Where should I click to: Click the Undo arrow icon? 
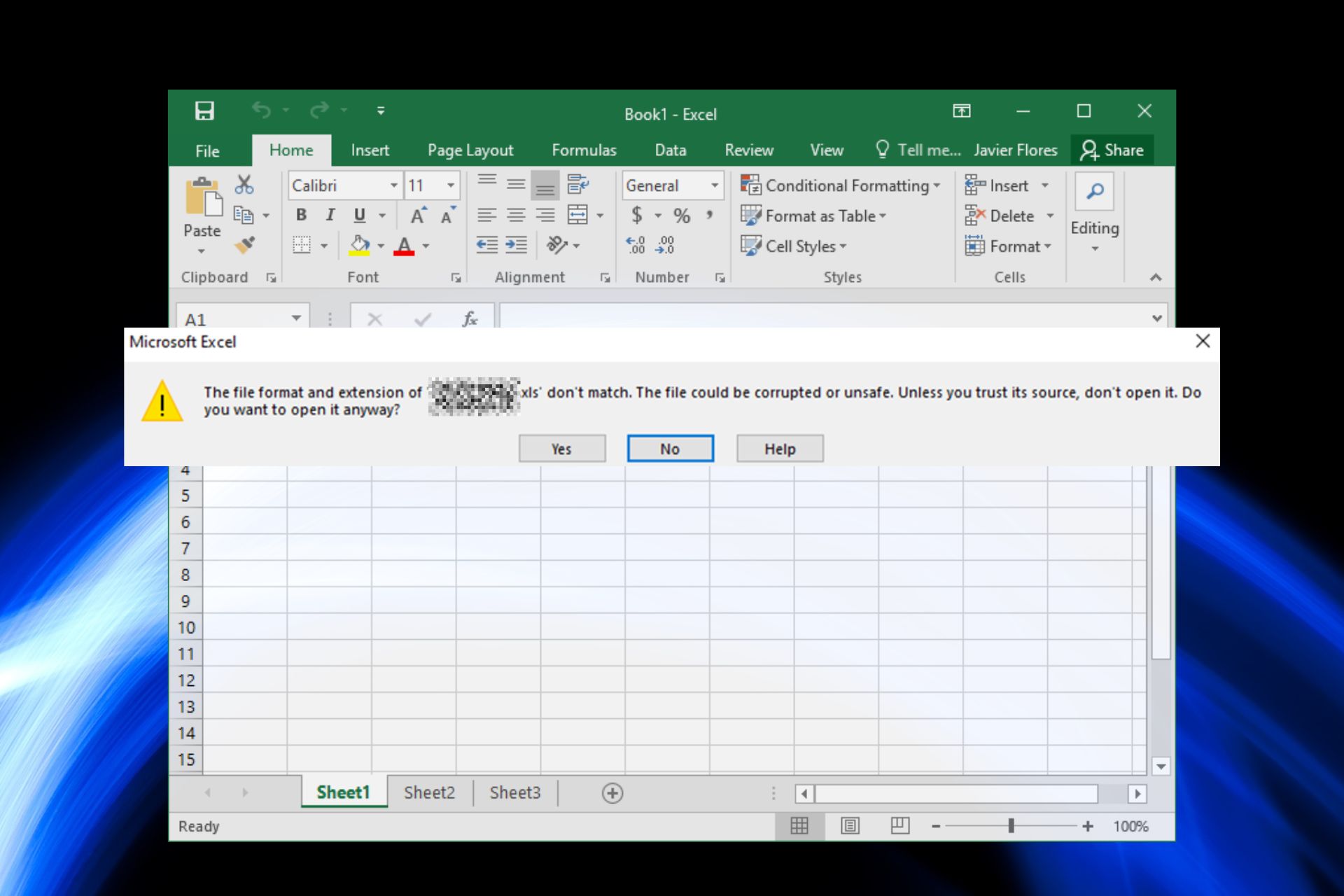point(261,111)
